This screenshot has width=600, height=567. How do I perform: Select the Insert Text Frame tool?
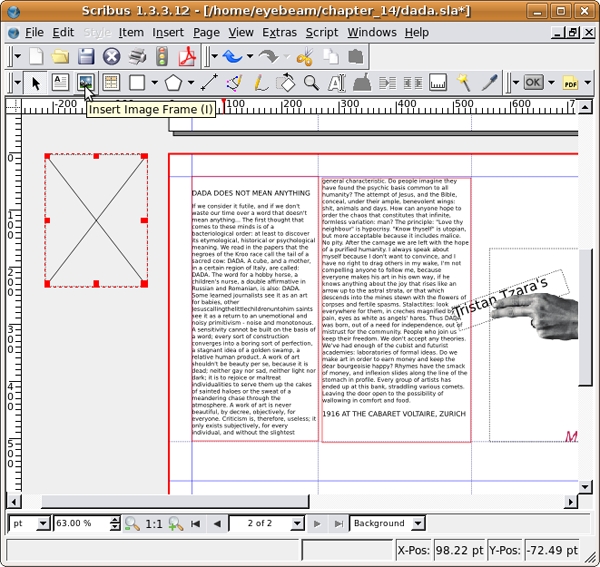60,83
